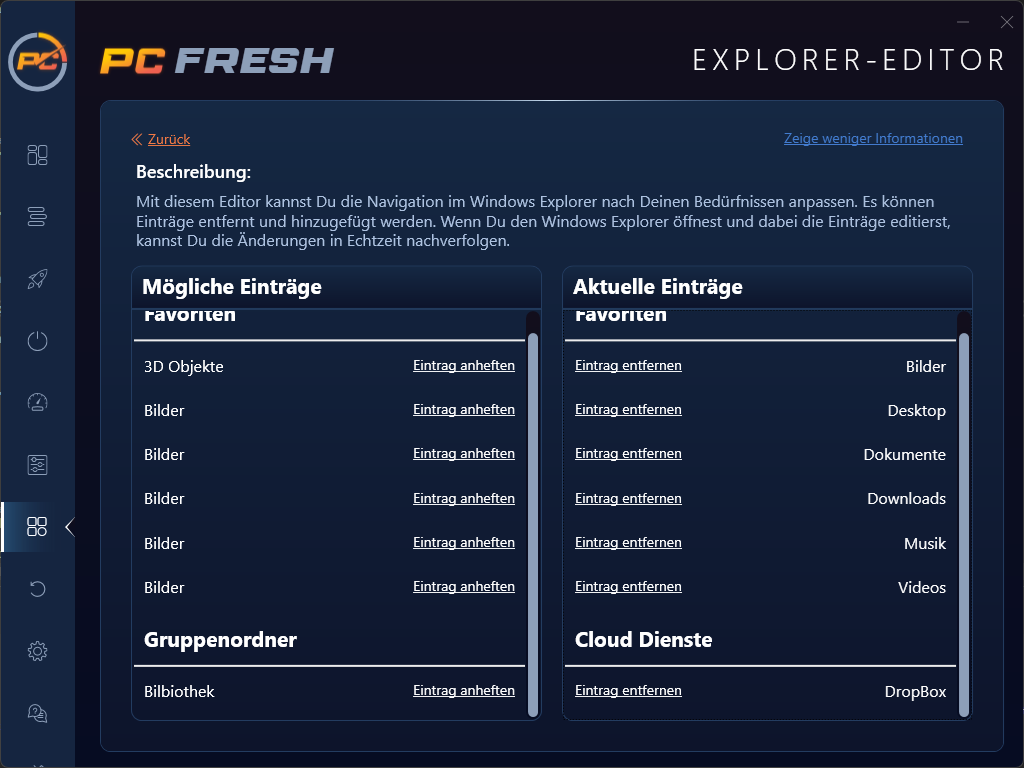The height and width of the screenshot is (768, 1024).
Task: Click the Mögliche Einträge list scrollbar
Action: pos(533,524)
